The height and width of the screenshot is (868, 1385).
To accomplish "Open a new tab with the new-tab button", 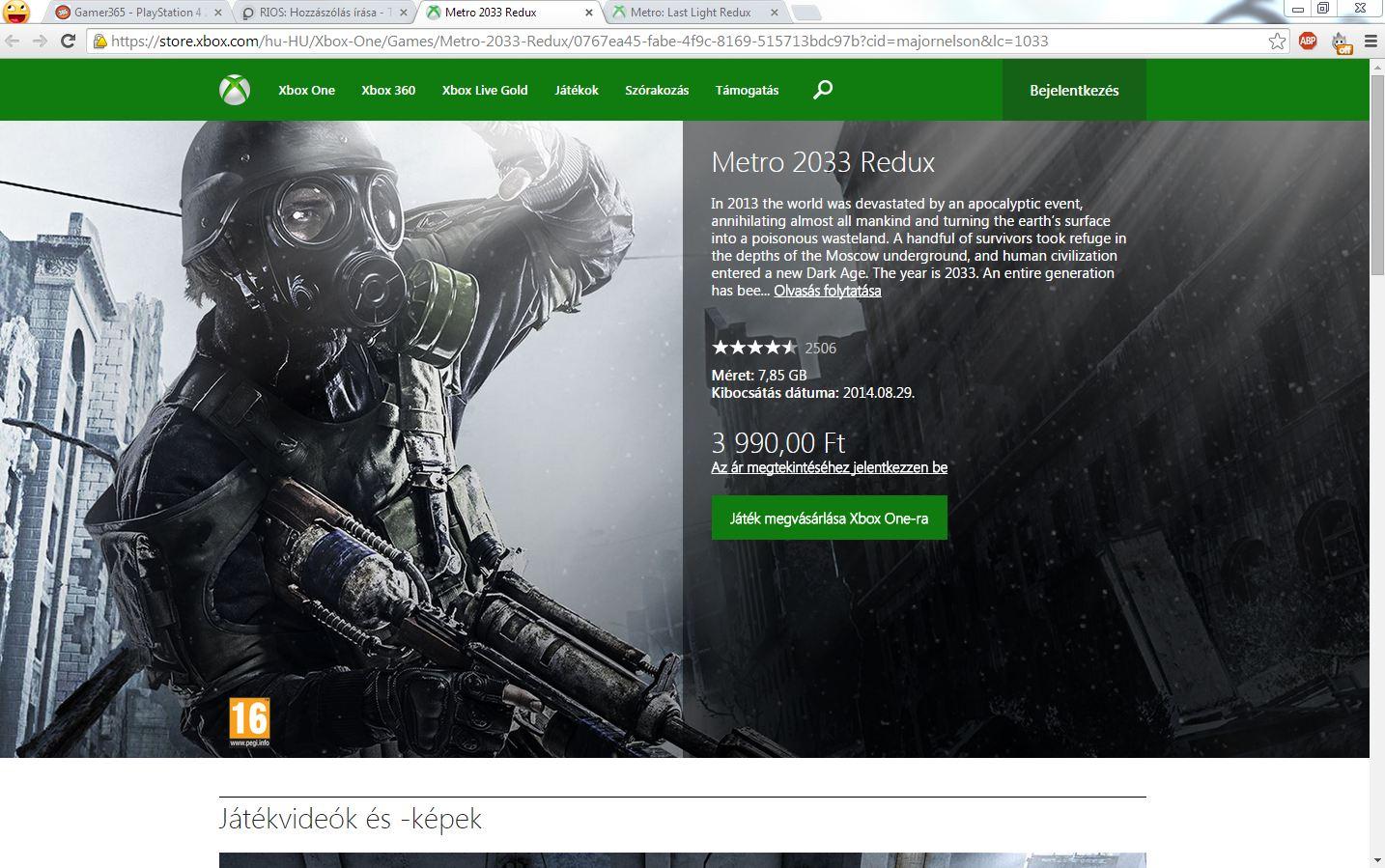I will (x=806, y=13).
